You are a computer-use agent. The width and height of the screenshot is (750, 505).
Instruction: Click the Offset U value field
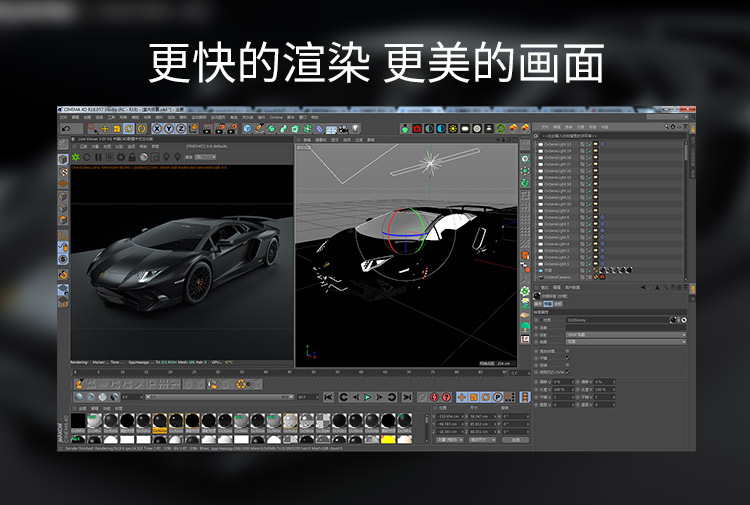pos(562,382)
